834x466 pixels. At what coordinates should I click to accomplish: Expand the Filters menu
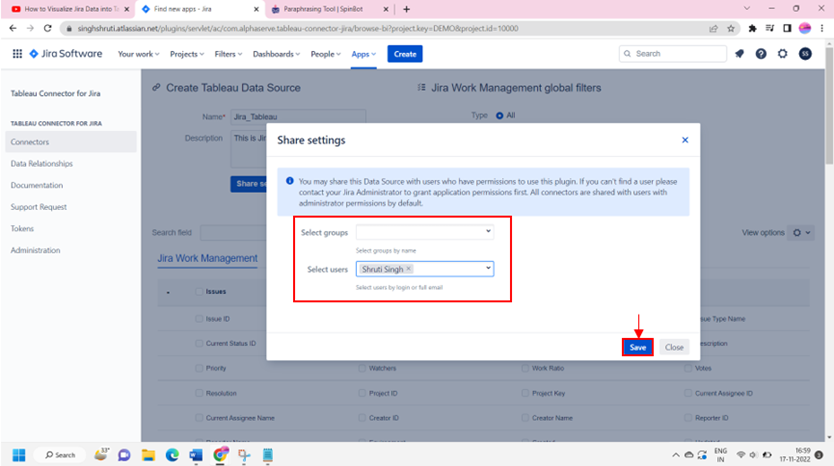(x=228, y=54)
